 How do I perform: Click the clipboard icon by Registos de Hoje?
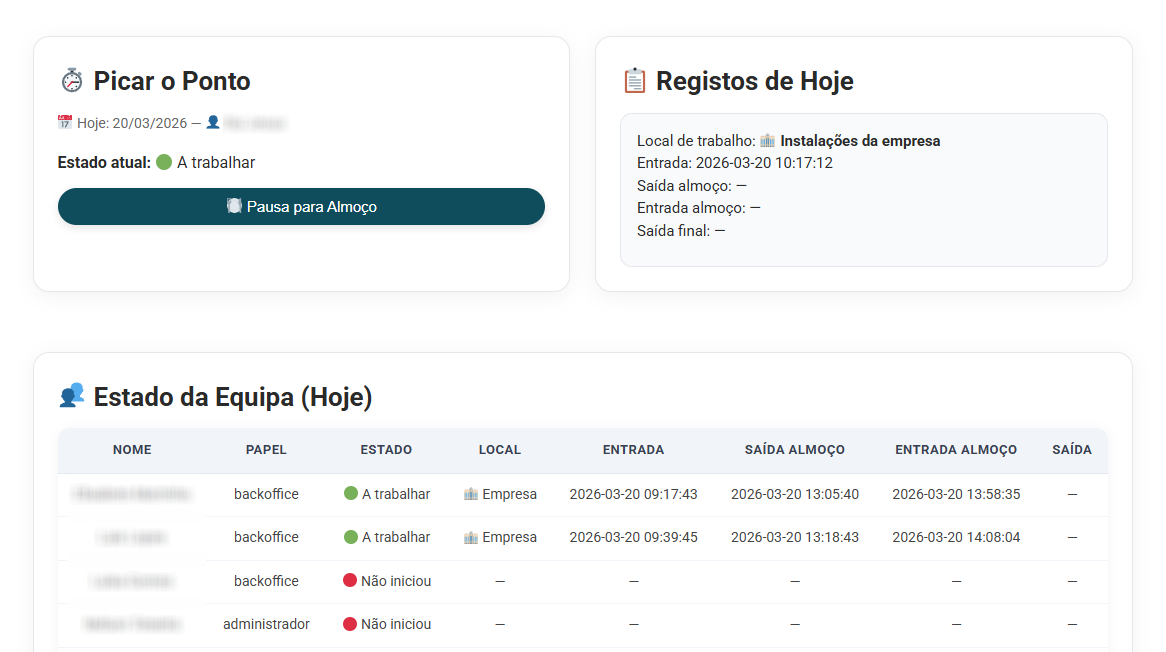point(634,81)
